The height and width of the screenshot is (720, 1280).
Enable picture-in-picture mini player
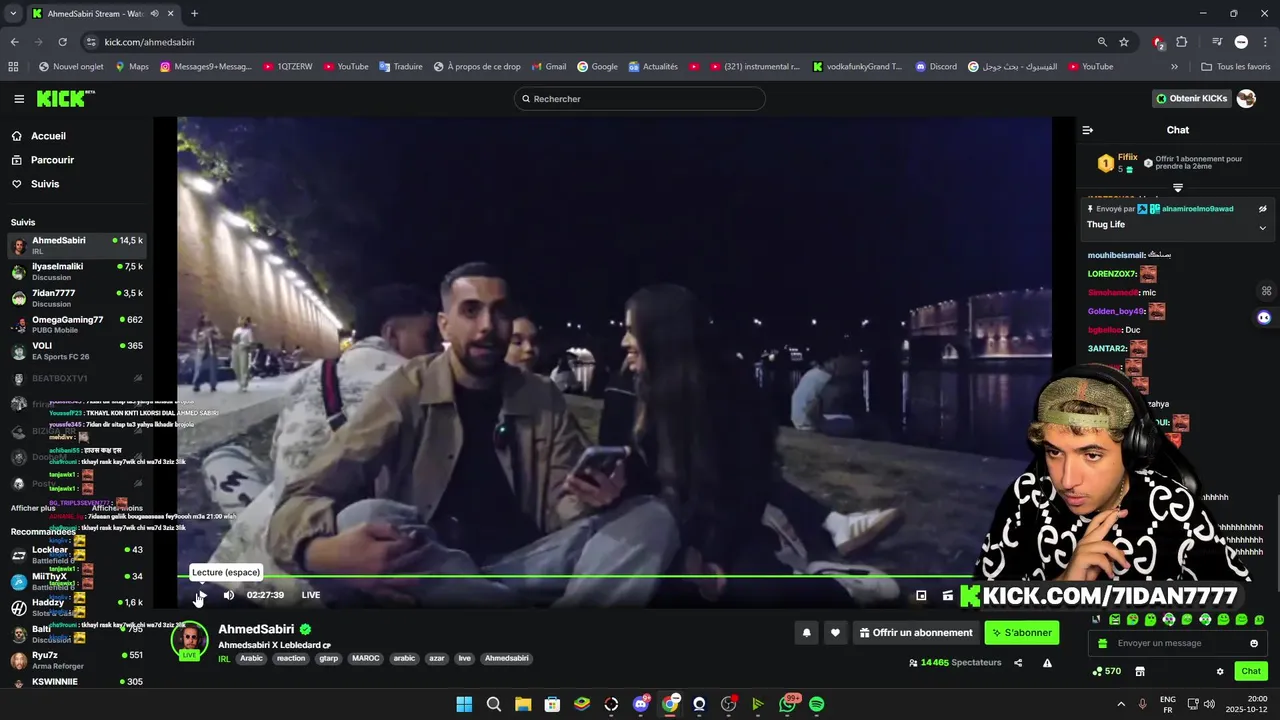tap(921, 595)
